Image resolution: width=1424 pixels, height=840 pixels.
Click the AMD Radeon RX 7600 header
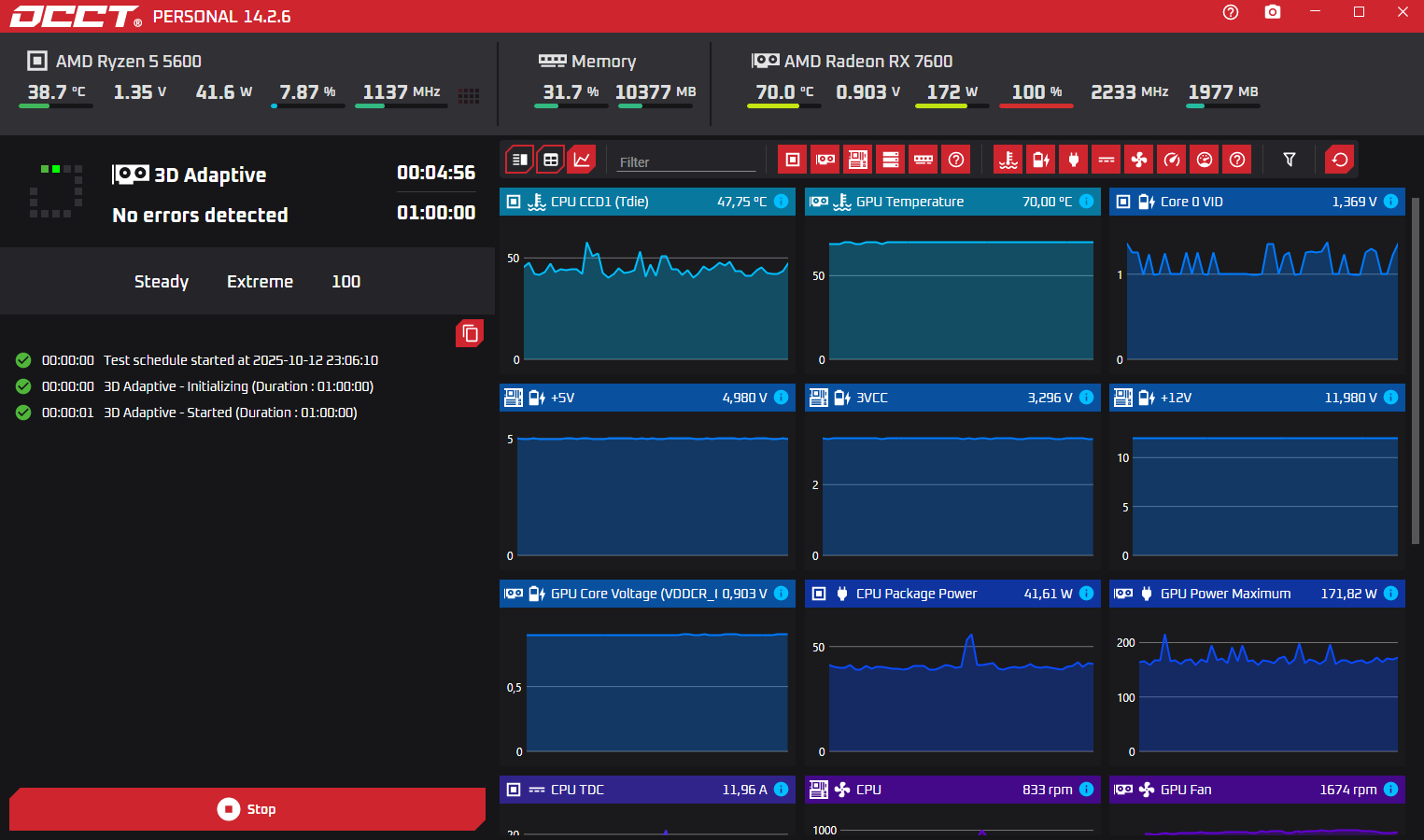pyautogui.click(x=868, y=62)
